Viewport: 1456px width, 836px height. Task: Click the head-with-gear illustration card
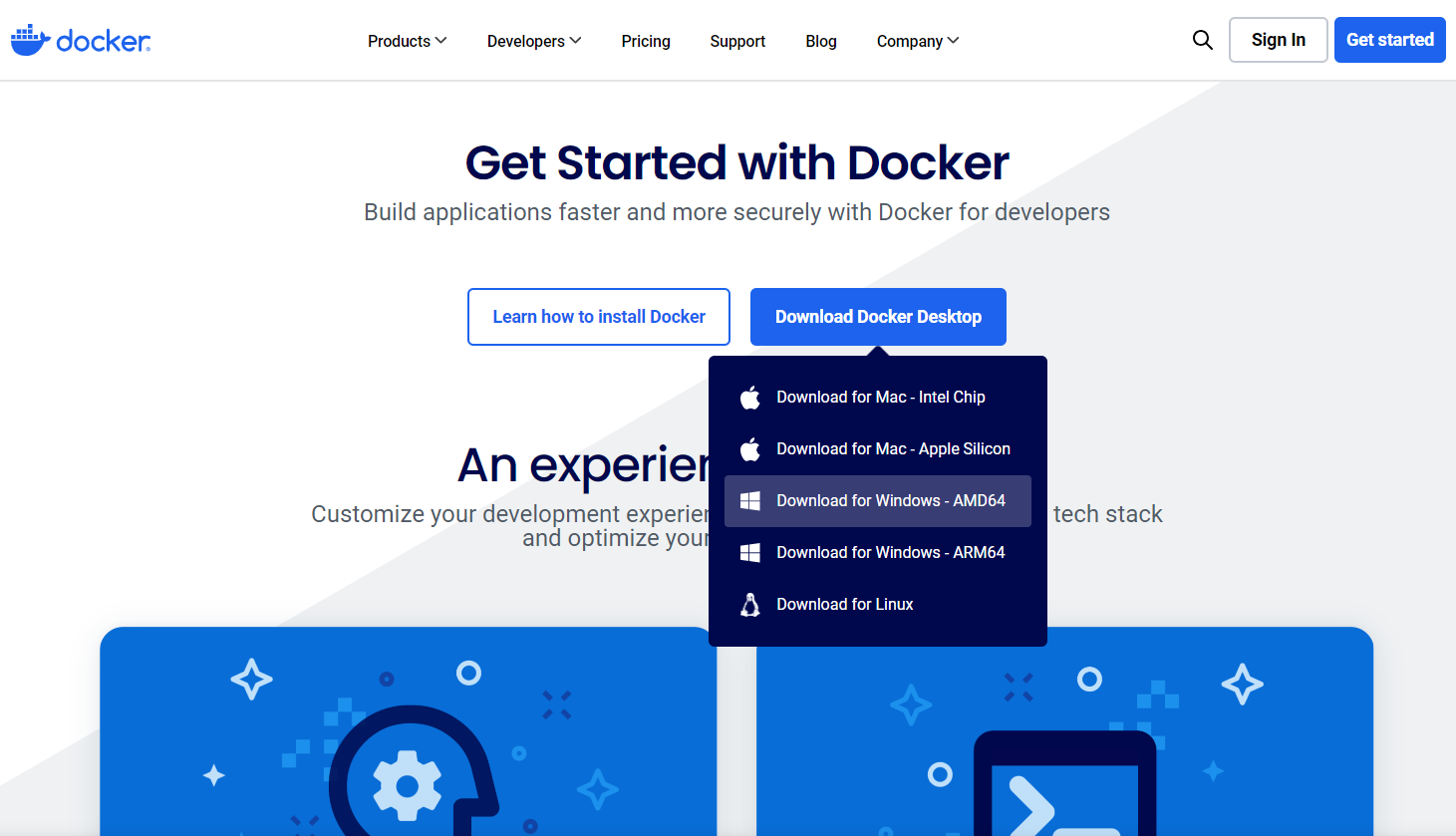pos(408,731)
